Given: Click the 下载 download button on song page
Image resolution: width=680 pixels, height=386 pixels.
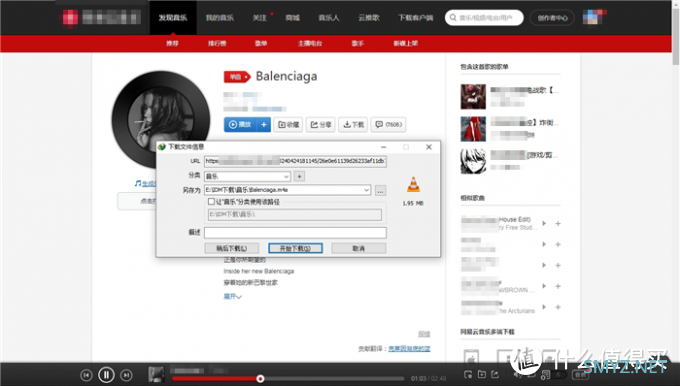Looking at the screenshot, I should pyautogui.click(x=353, y=124).
